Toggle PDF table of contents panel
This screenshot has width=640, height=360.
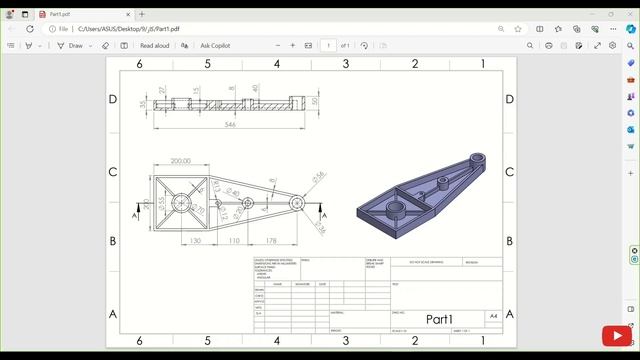(11, 46)
